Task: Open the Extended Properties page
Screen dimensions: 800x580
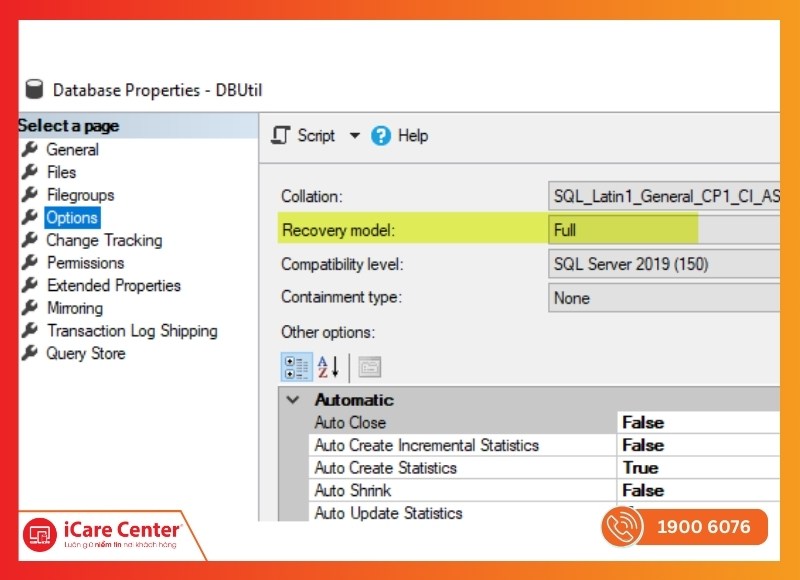Action: click(x=114, y=285)
